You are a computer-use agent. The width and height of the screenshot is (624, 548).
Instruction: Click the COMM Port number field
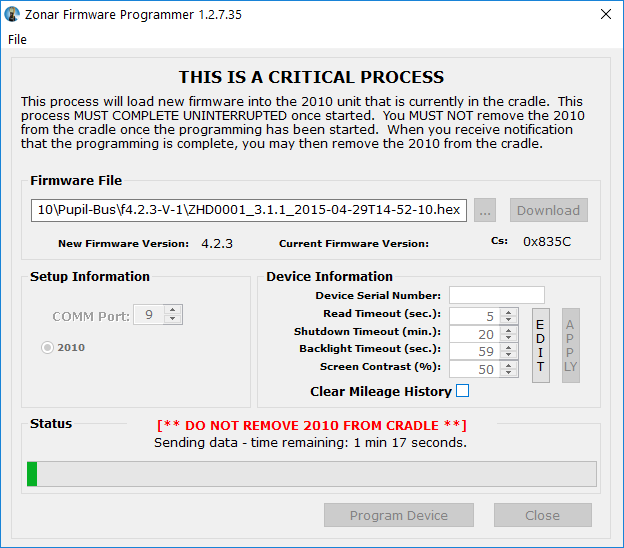(x=148, y=315)
